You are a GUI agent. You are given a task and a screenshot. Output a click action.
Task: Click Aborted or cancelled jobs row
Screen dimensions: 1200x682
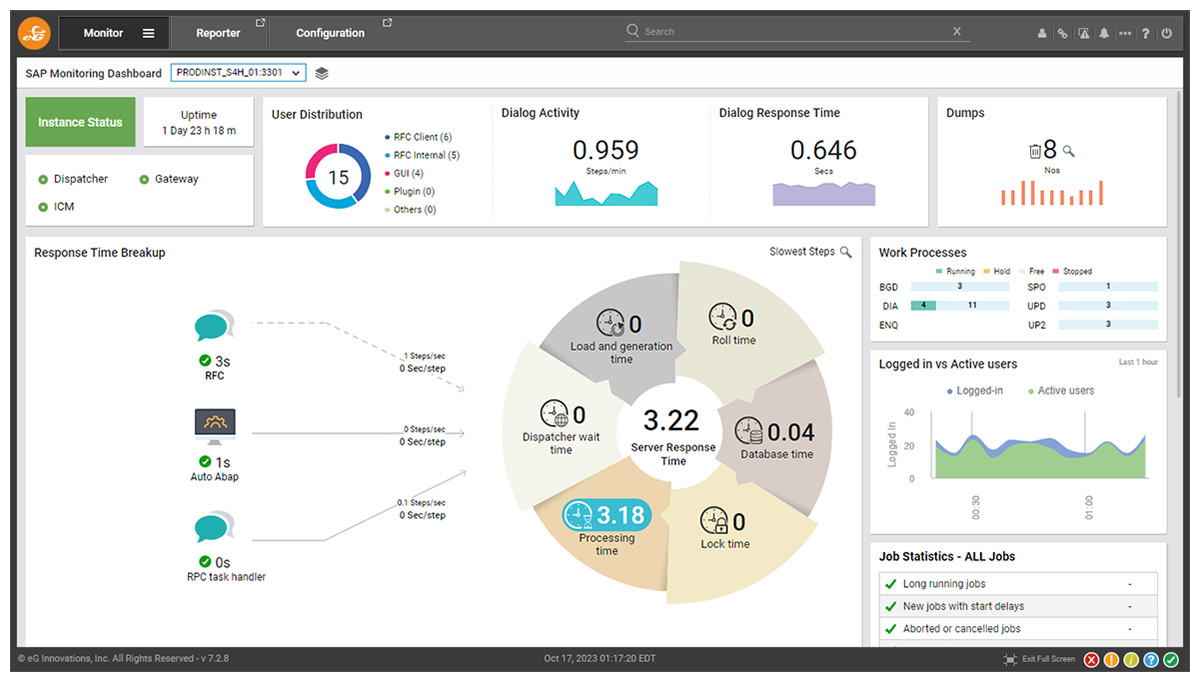coord(1018,629)
